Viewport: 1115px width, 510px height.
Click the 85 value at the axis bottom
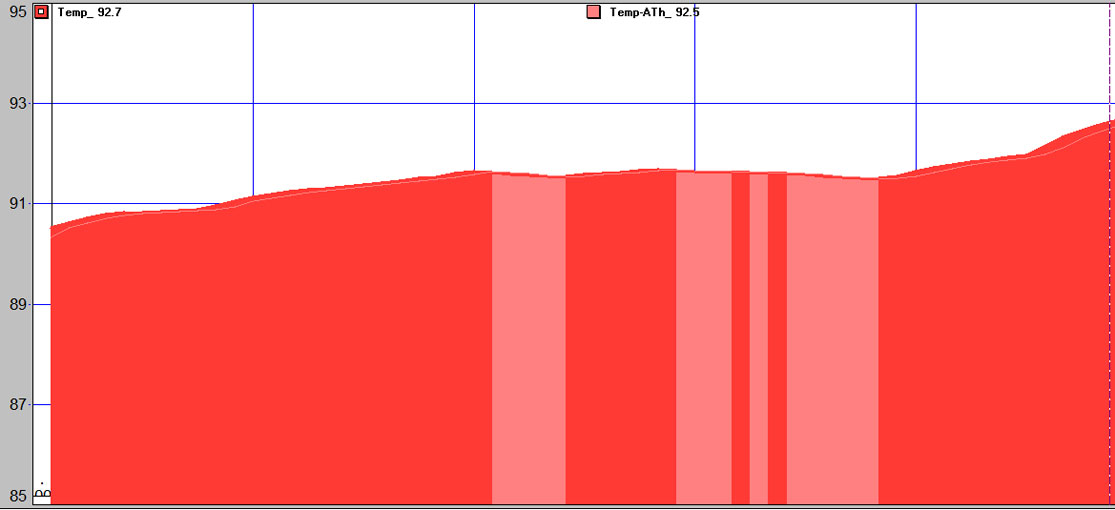(x=17, y=495)
